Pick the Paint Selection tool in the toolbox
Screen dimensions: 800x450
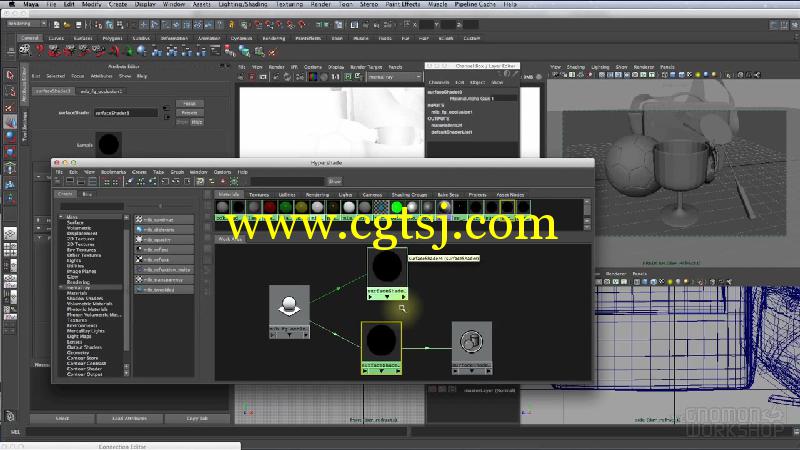coord(10,107)
